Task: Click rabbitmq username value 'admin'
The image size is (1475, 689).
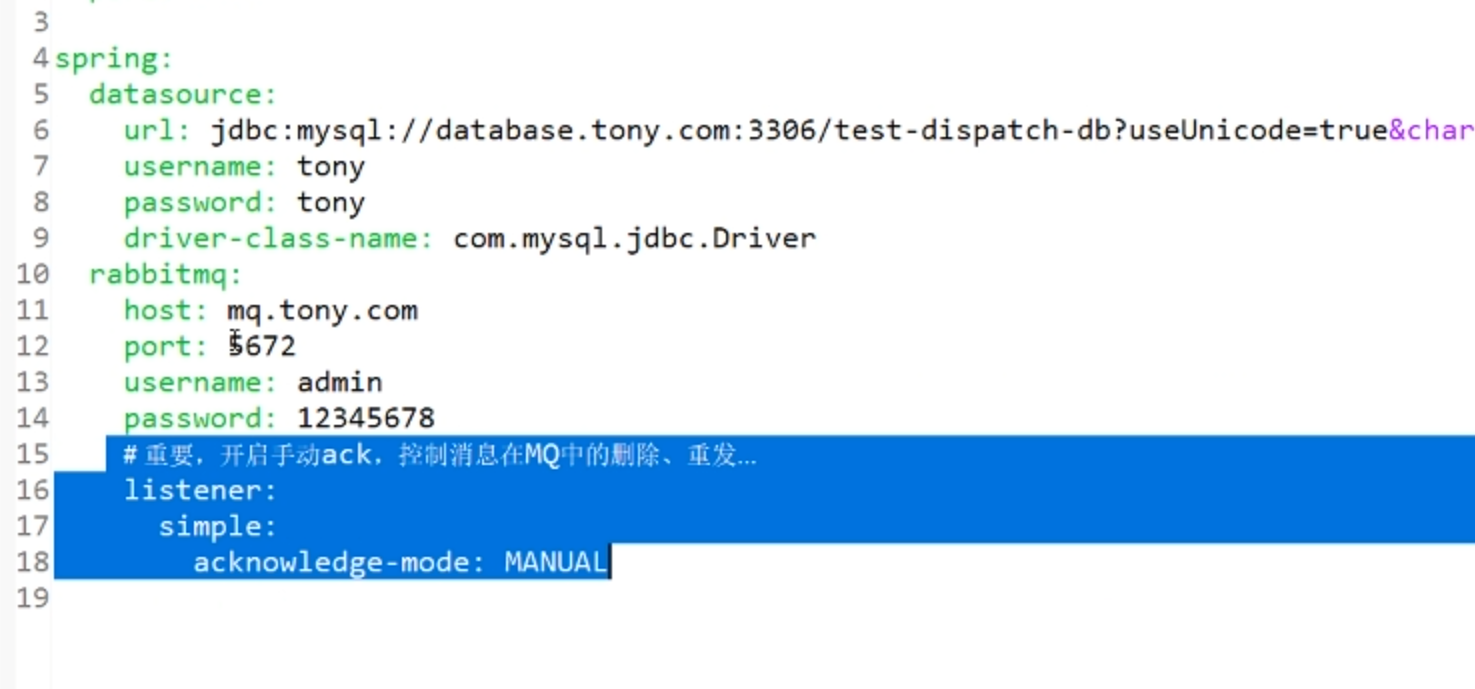Action: point(340,382)
